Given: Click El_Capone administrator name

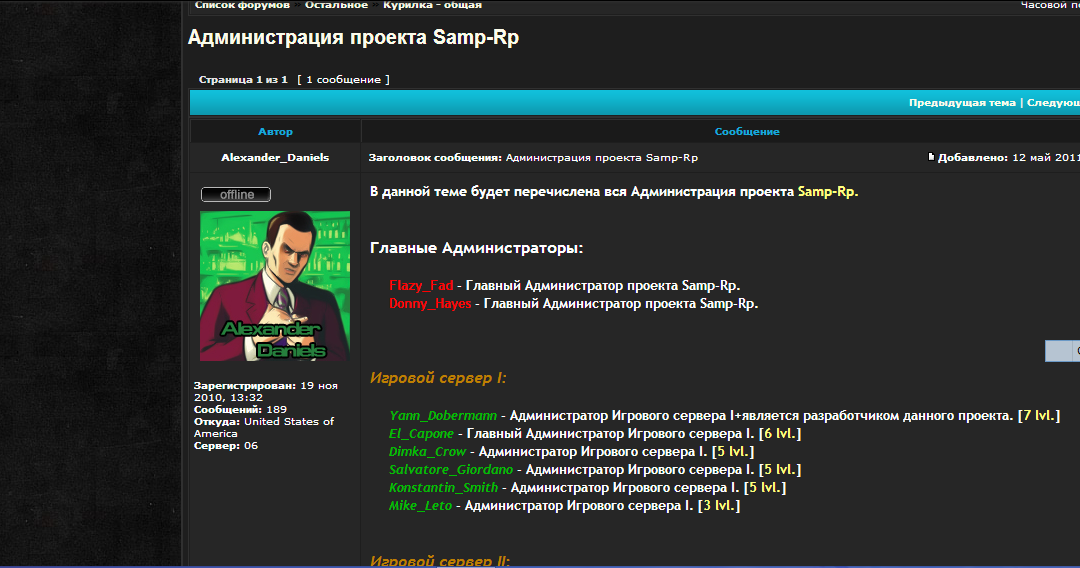Looking at the screenshot, I should [421, 434].
